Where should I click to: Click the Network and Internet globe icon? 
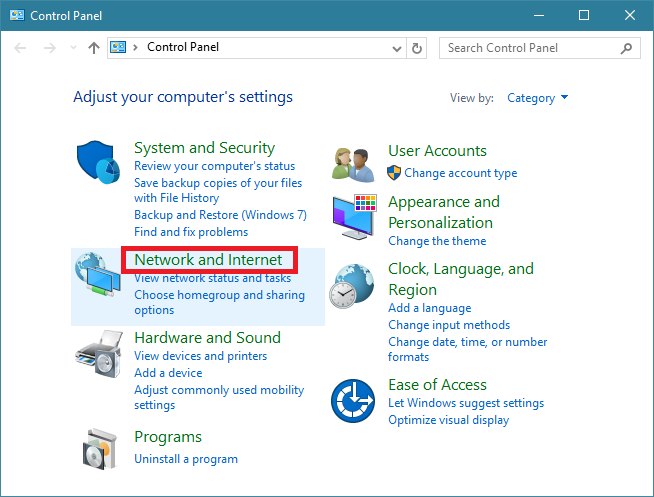point(98,274)
